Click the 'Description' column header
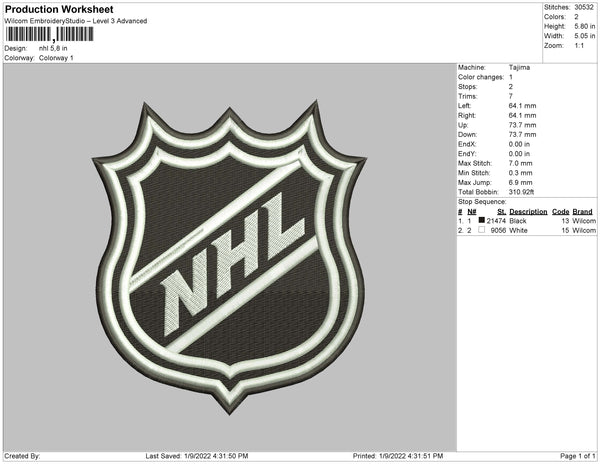The width and height of the screenshot is (600, 464). (x=528, y=212)
